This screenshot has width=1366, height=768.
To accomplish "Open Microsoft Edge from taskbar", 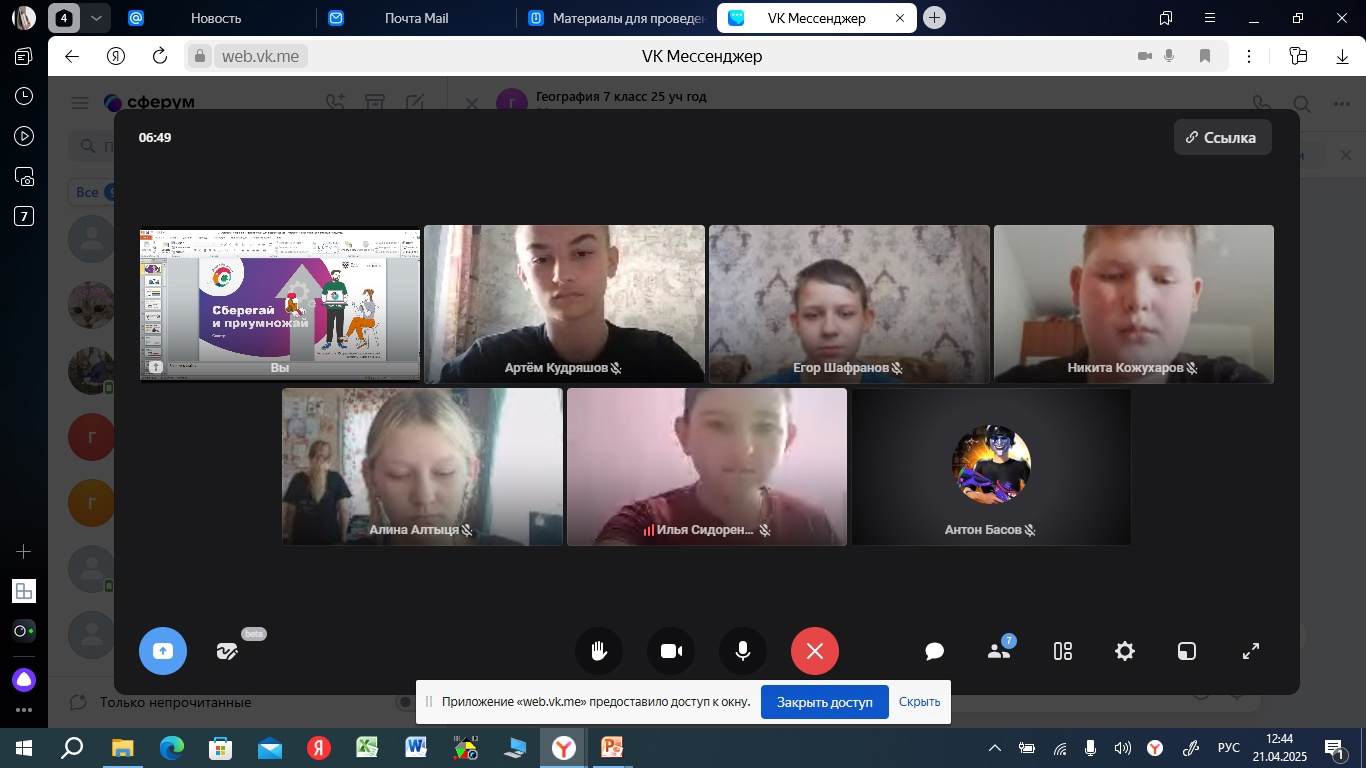I will (172, 747).
